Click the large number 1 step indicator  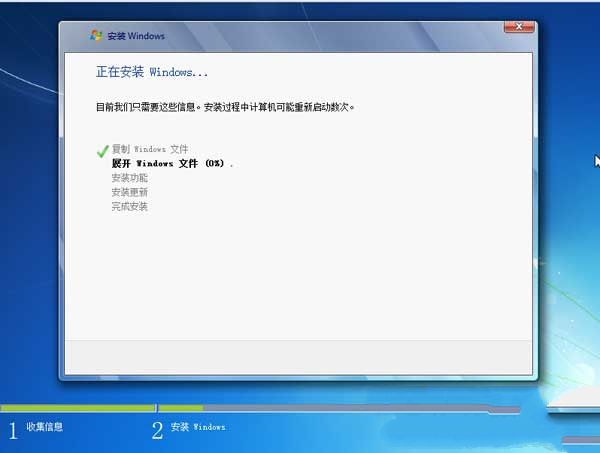[13, 430]
